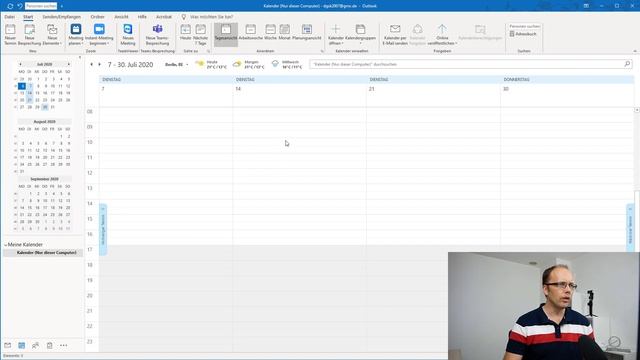Open the Kalender öffnen dropdown
The image size is (640, 360).
336,35
